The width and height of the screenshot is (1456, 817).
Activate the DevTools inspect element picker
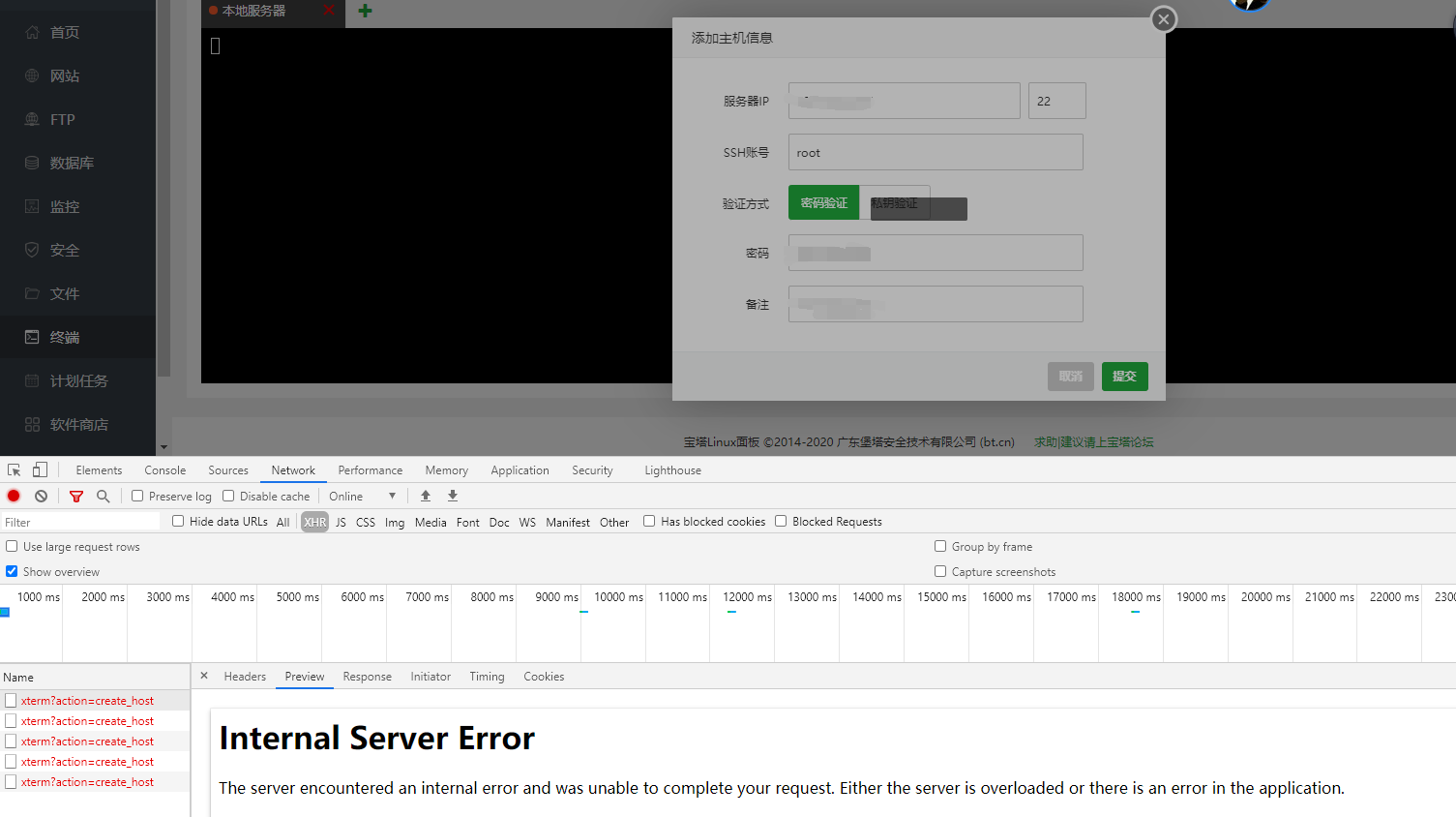click(15, 470)
